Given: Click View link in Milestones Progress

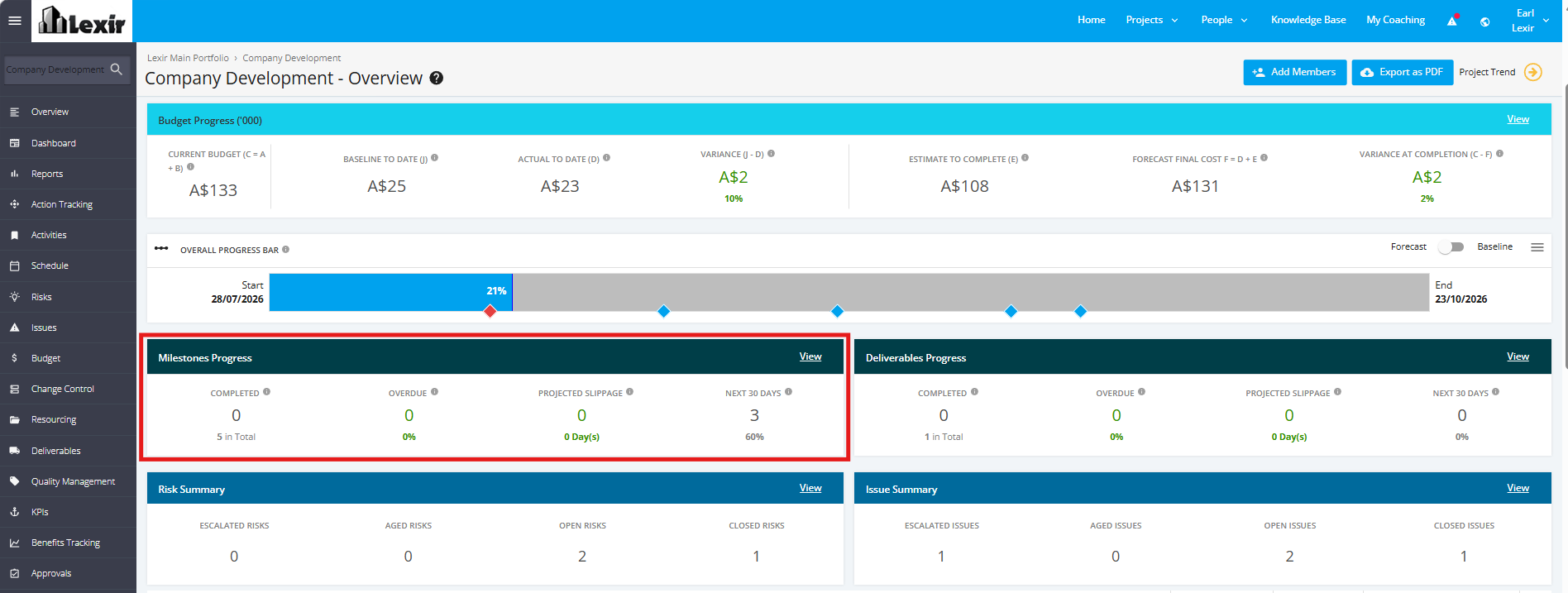Looking at the screenshot, I should click(810, 356).
